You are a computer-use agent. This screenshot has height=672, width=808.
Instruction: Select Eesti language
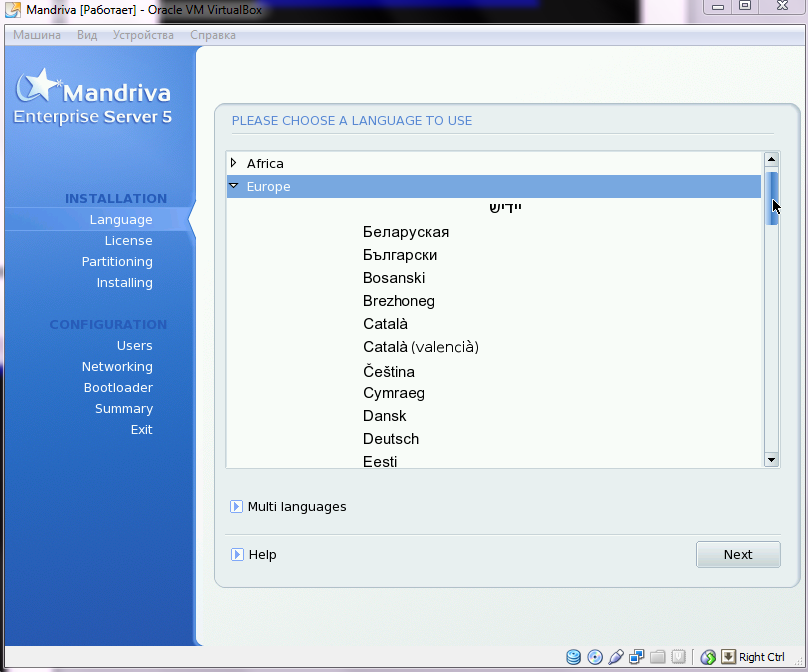(x=380, y=461)
